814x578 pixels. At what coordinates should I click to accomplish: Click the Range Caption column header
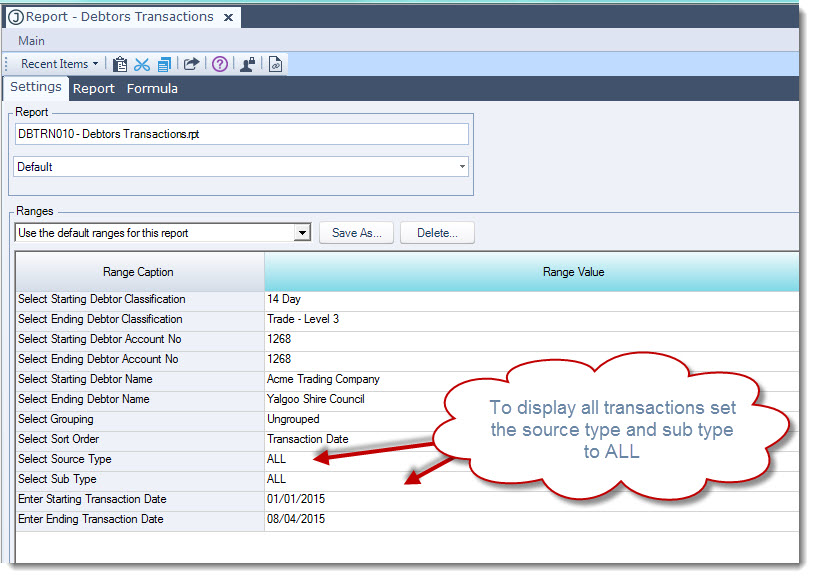(139, 272)
